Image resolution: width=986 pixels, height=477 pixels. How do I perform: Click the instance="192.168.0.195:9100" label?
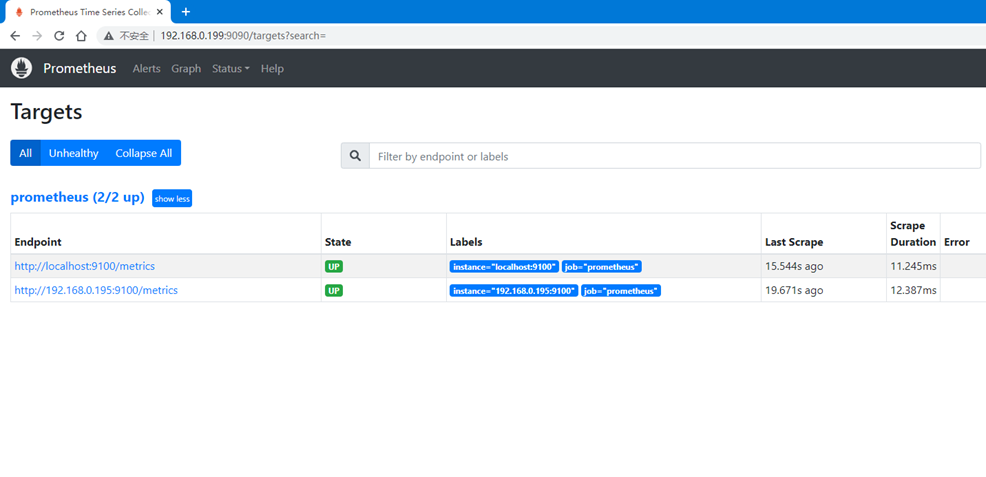pos(514,290)
